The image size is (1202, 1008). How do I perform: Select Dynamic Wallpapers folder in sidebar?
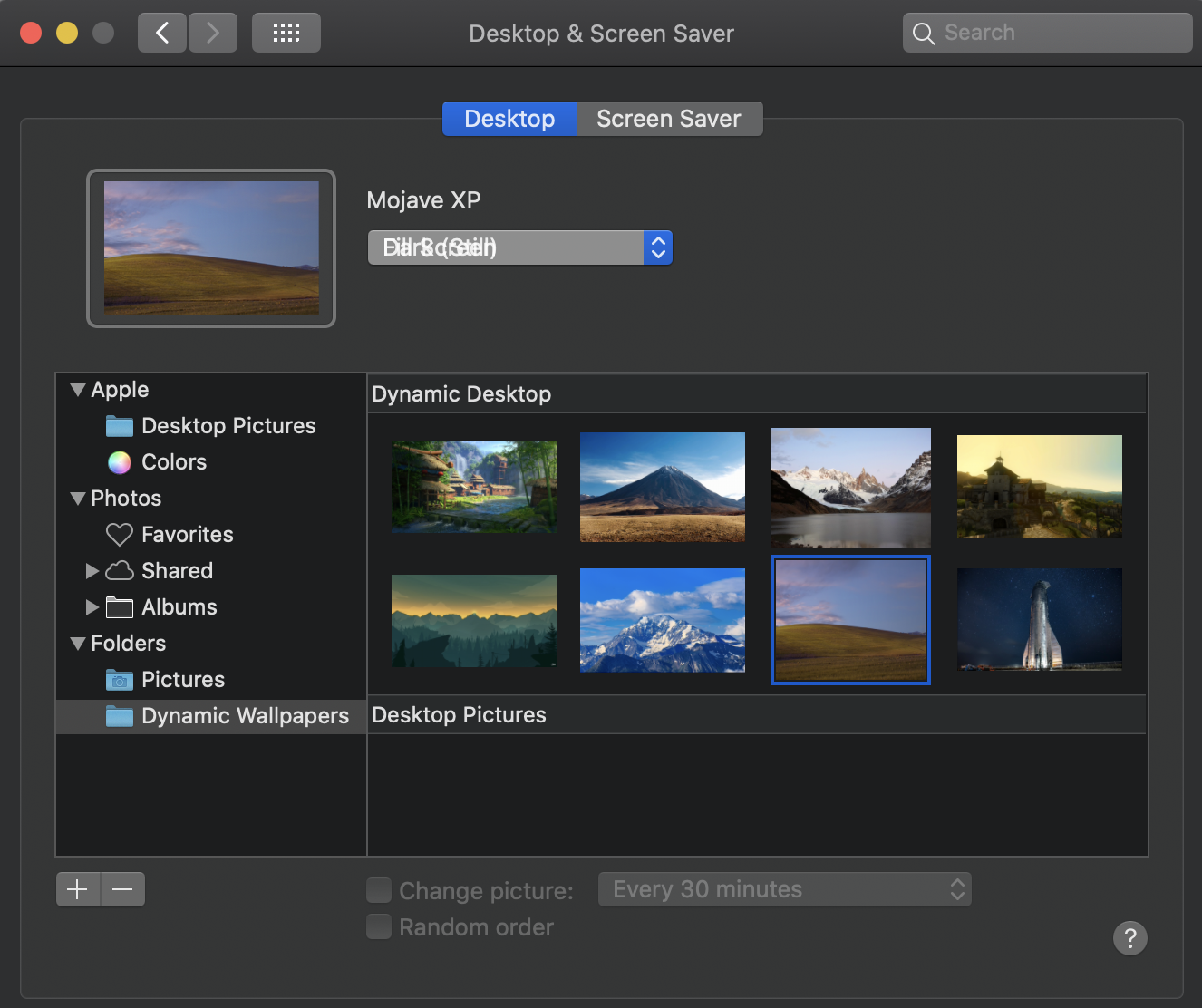(210, 716)
